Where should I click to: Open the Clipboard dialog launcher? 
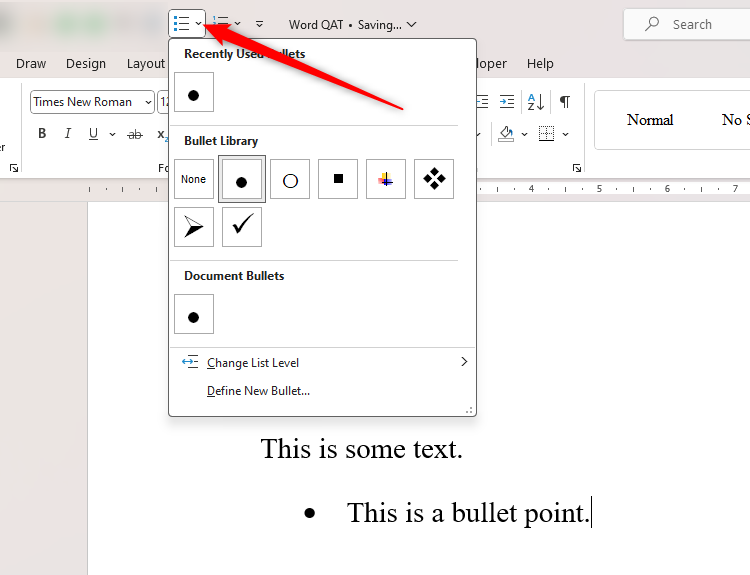tap(14, 167)
